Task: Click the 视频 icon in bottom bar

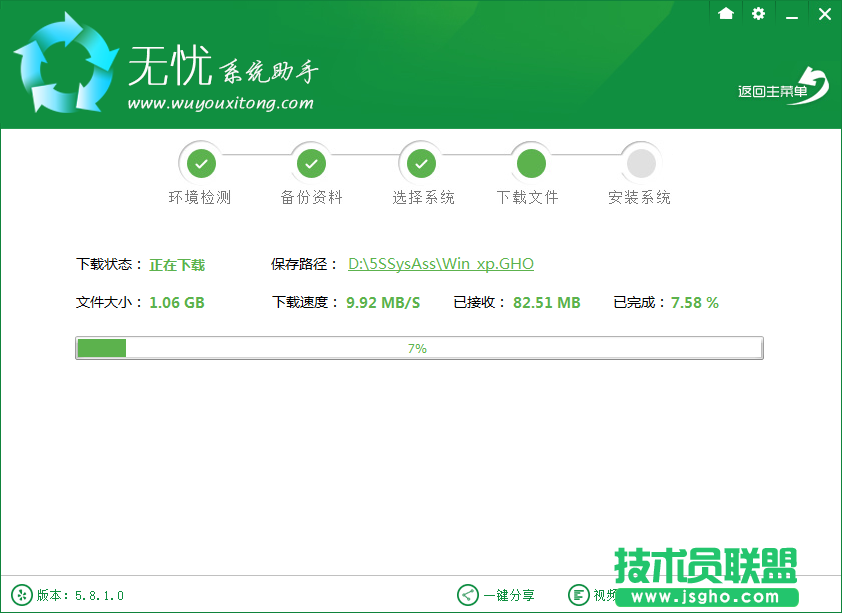Action: [578, 595]
